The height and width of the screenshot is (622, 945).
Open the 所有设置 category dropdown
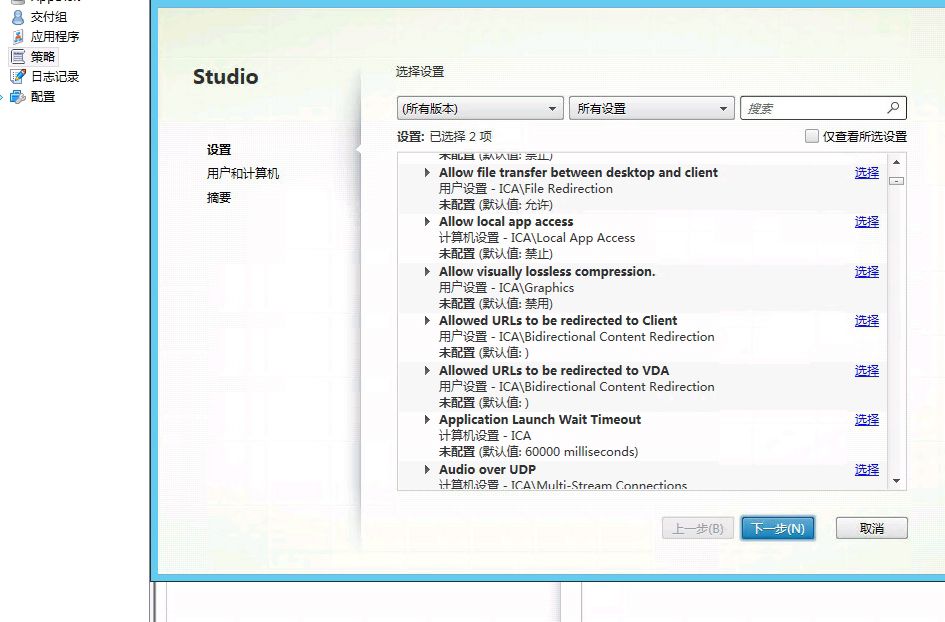click(x=652, y=109)
